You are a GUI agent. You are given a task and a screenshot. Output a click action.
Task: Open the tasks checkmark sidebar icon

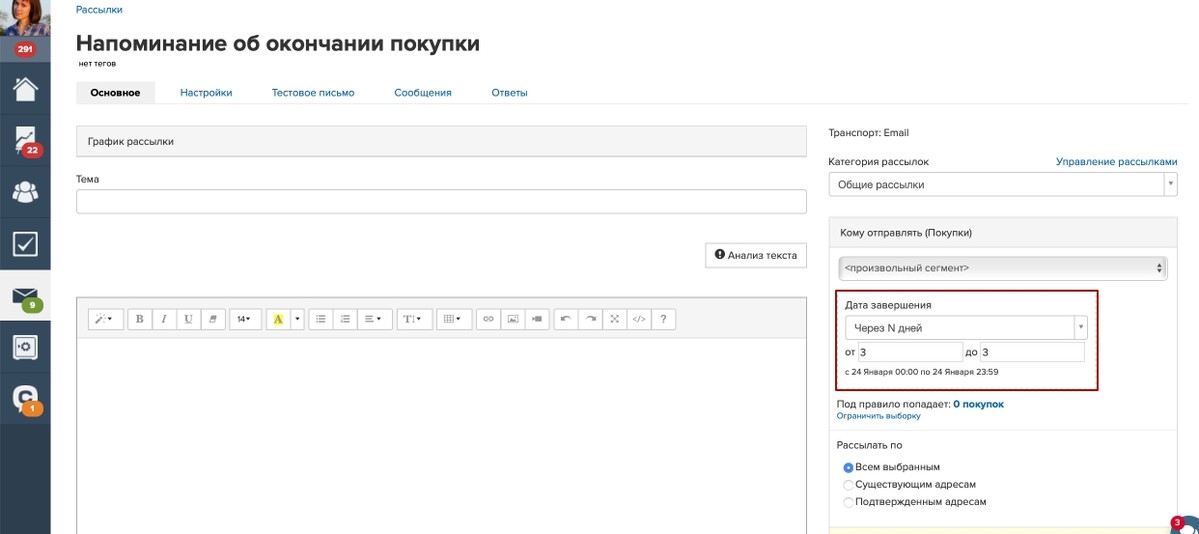(x=25, y=244)
